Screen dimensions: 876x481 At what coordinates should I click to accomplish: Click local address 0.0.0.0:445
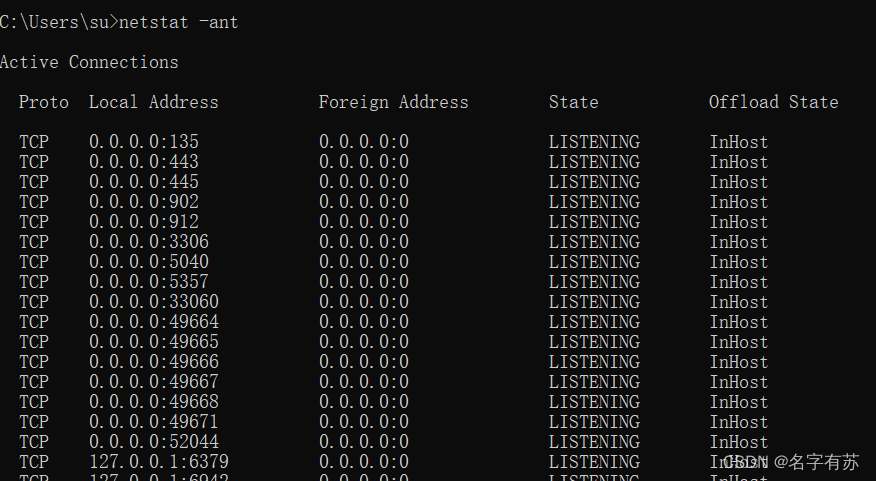point(144,182)
